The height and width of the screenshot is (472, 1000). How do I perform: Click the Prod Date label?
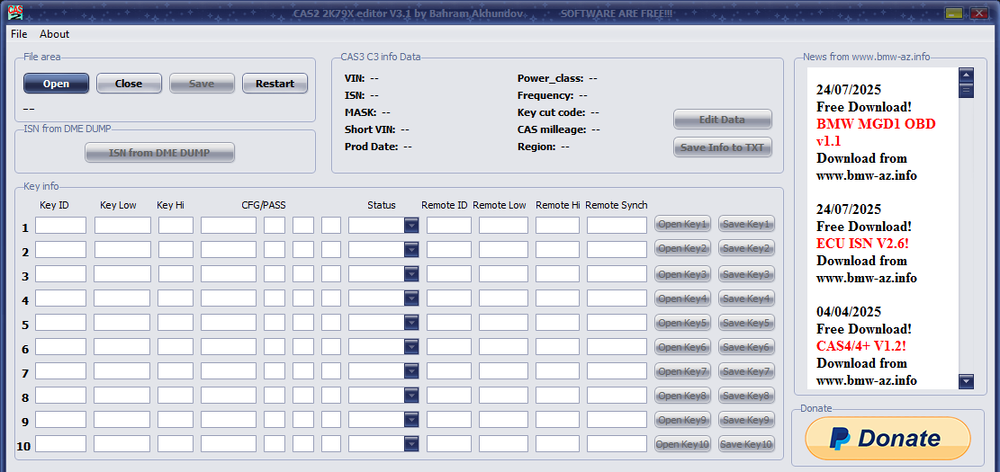pyautogui.click(x=371, y=147)
